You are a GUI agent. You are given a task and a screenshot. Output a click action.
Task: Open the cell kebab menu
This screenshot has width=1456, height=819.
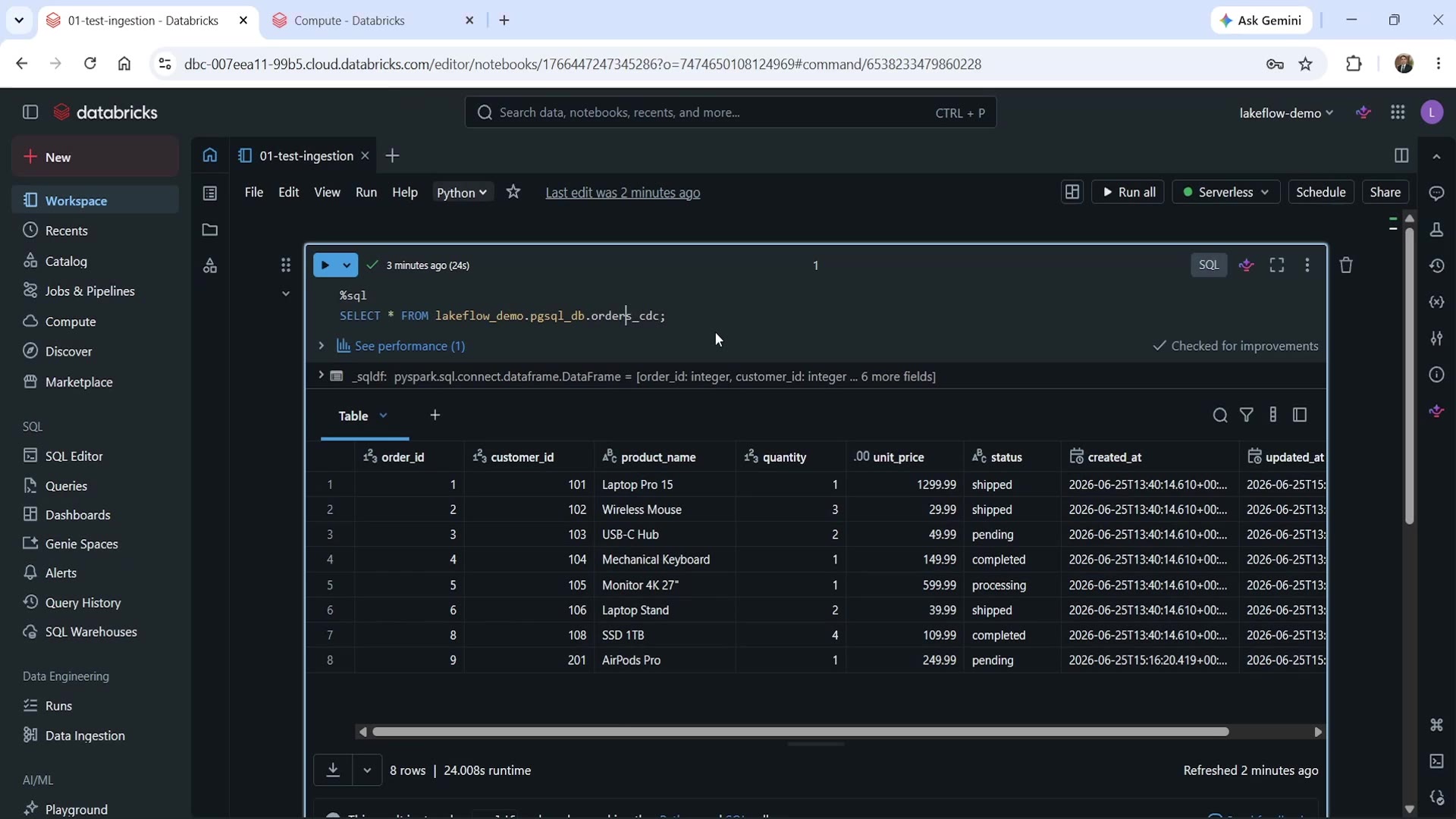tap(1307, 265)
